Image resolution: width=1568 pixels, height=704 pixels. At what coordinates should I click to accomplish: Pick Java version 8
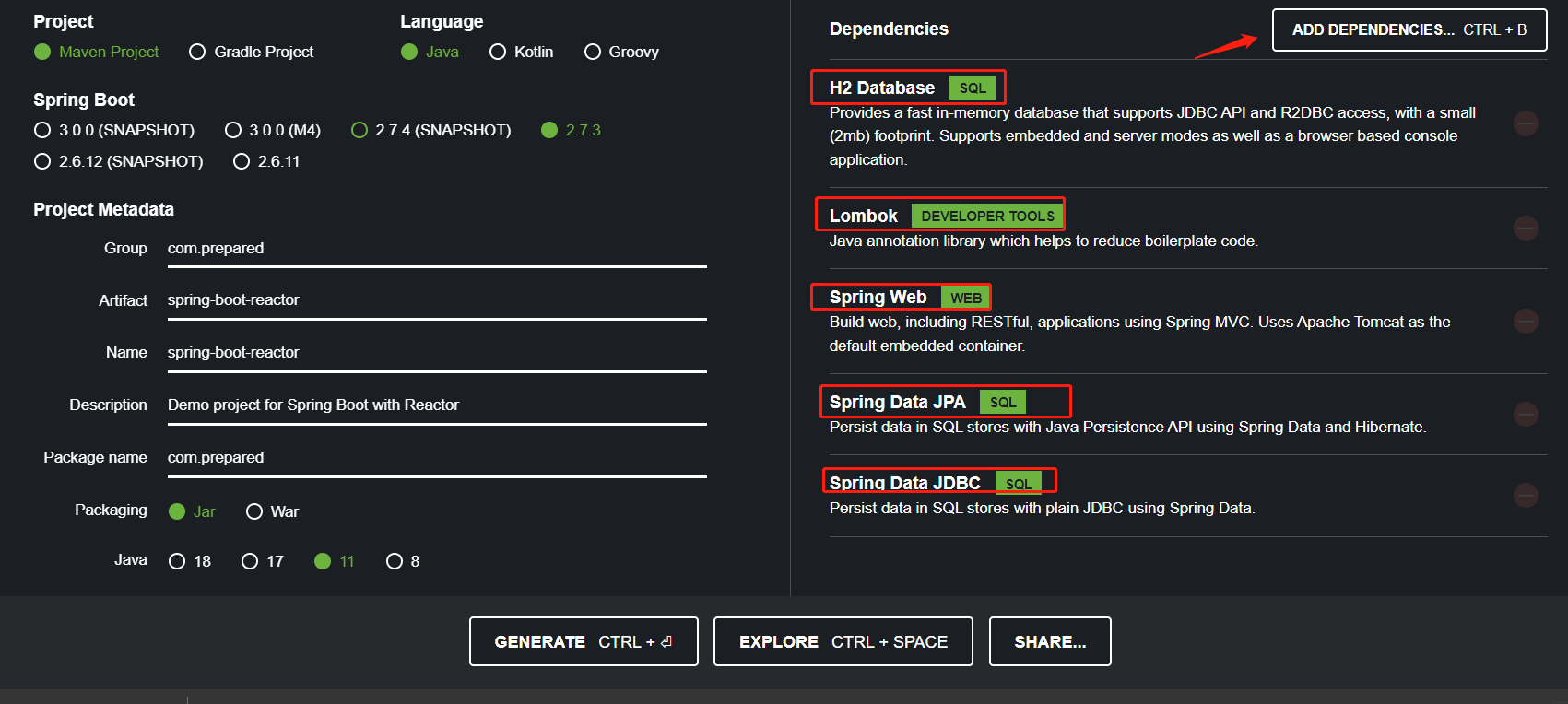pos(403,561)
